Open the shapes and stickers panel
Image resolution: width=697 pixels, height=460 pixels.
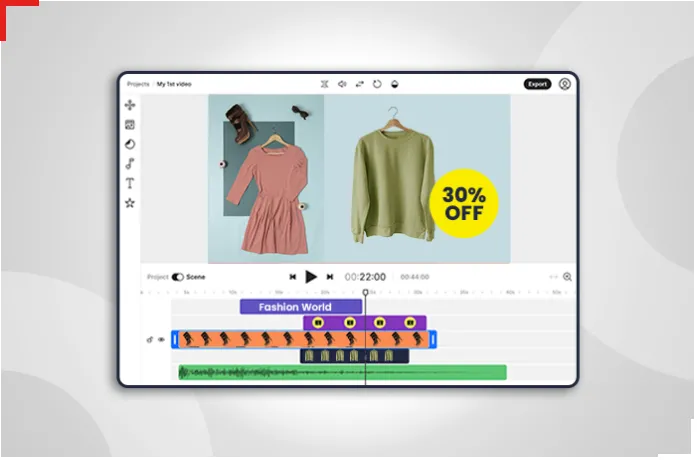129,144
